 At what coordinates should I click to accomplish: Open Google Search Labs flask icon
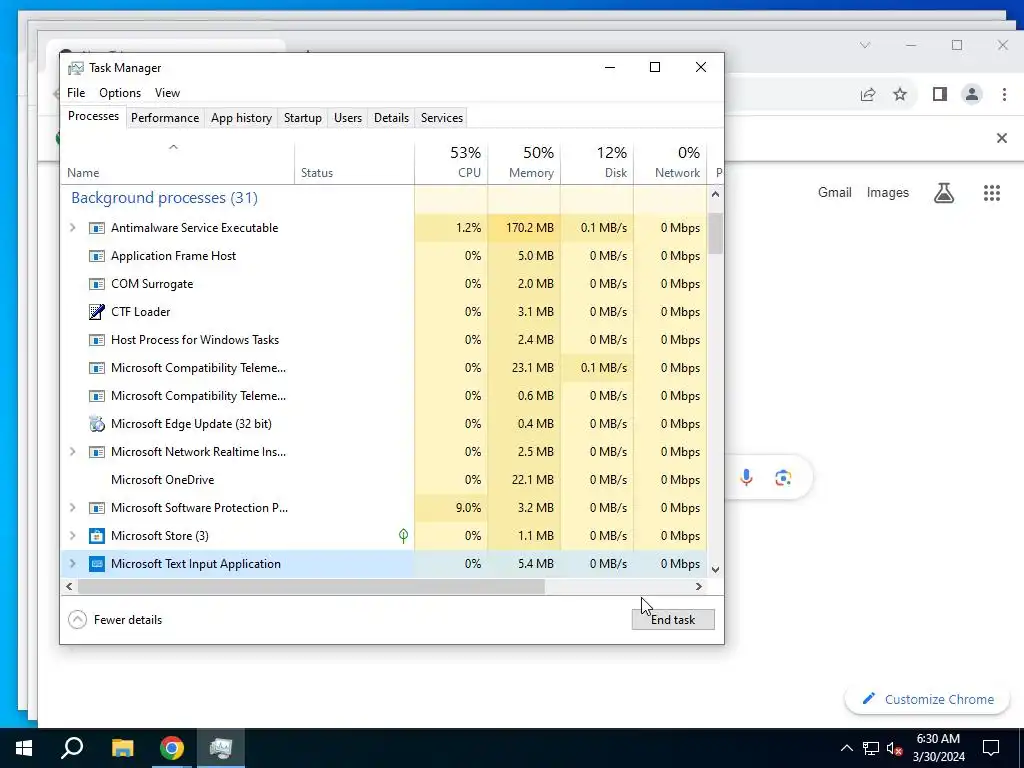pos(944,193)
